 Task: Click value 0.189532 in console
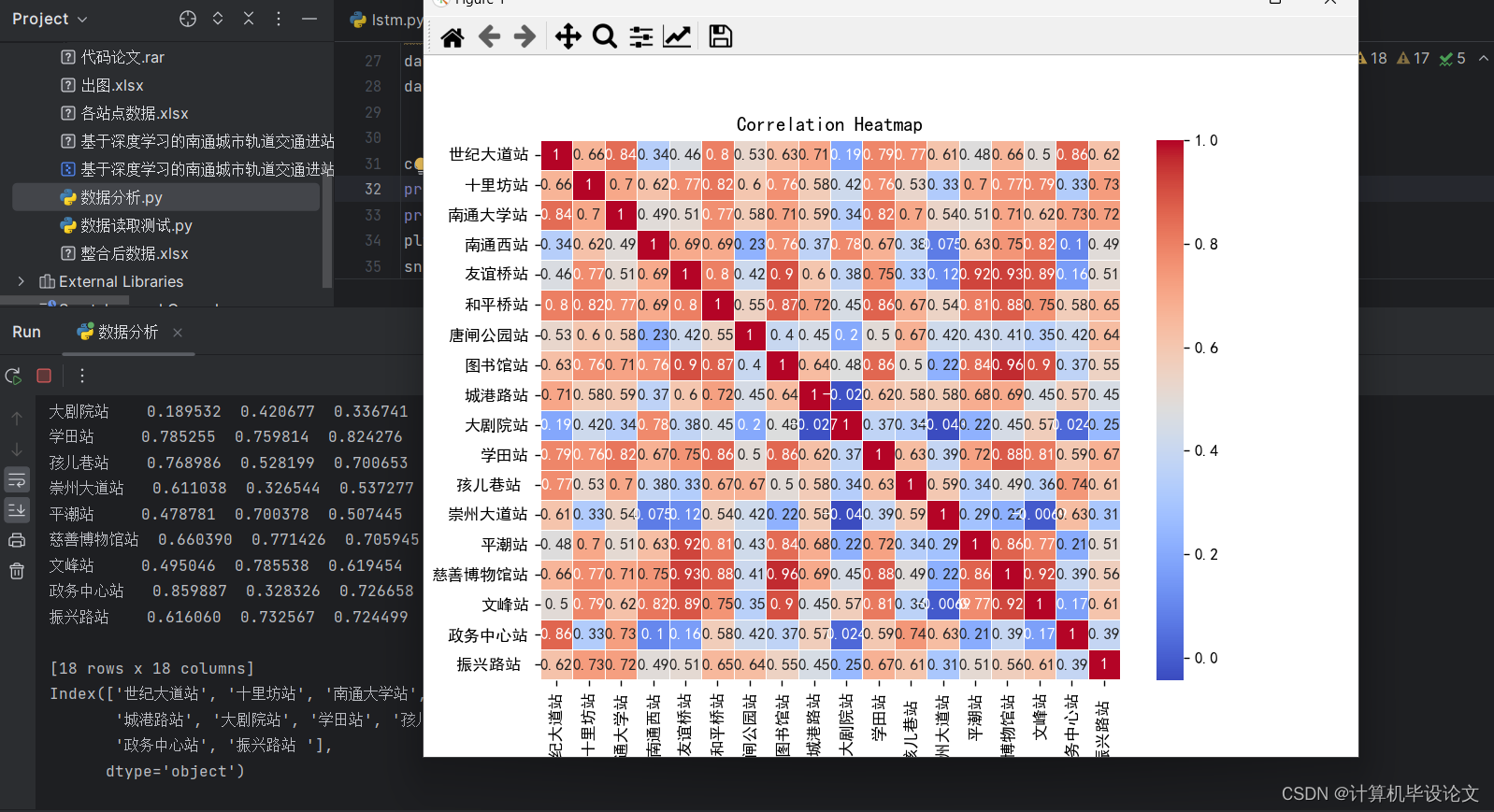point(184,411)
